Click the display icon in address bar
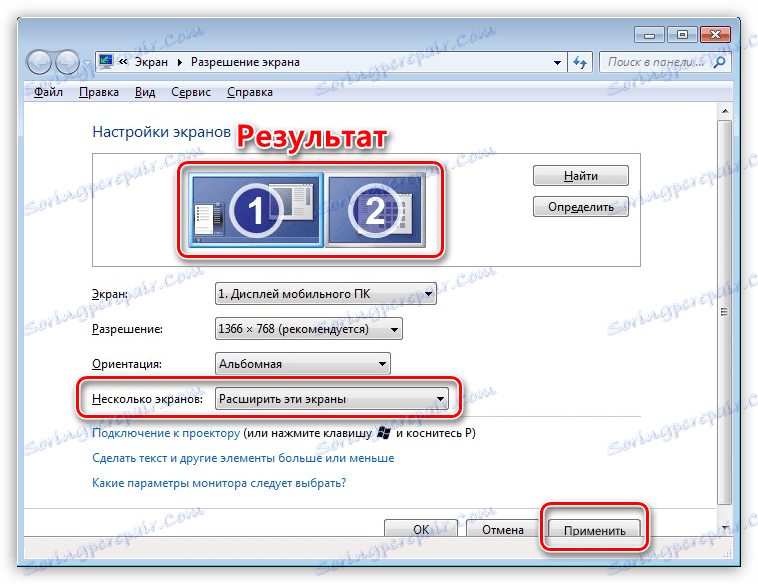Viewport: 758px width, 584px height. [x=105, y=61]
